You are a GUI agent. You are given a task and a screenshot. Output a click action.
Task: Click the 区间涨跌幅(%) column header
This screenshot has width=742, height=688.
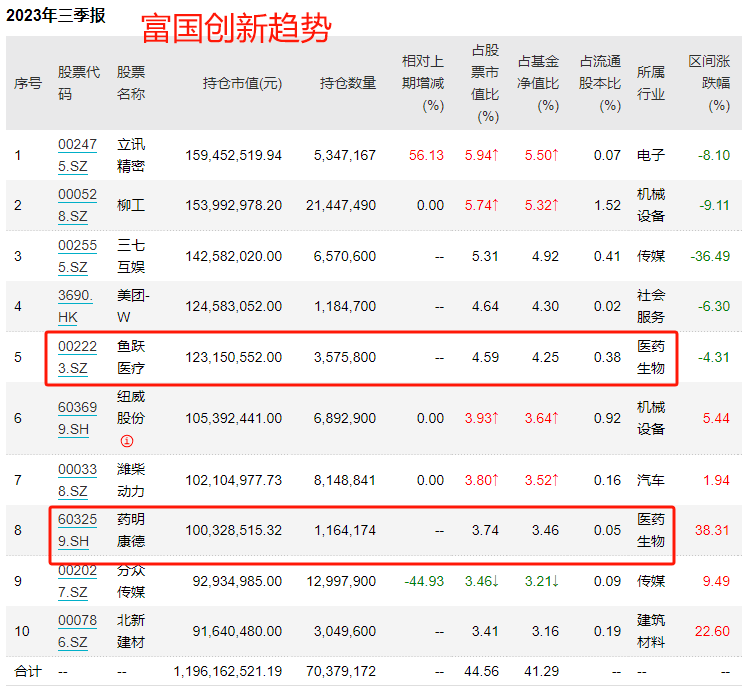tap(709, 83)
